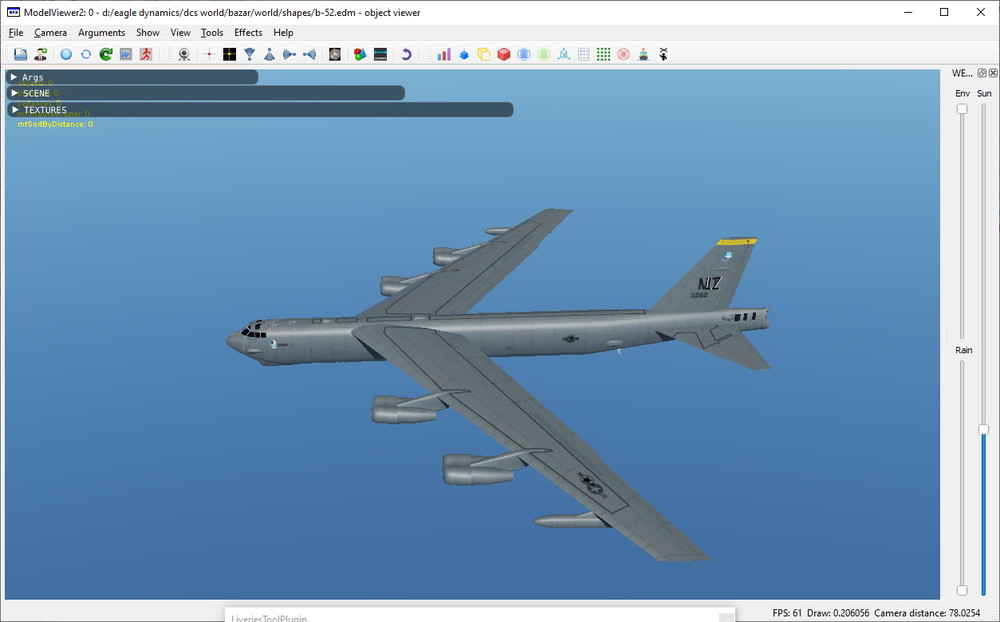Viewport: 1000px width, 622px height.
Task: Open the File menu
Action: click(16, 33)
